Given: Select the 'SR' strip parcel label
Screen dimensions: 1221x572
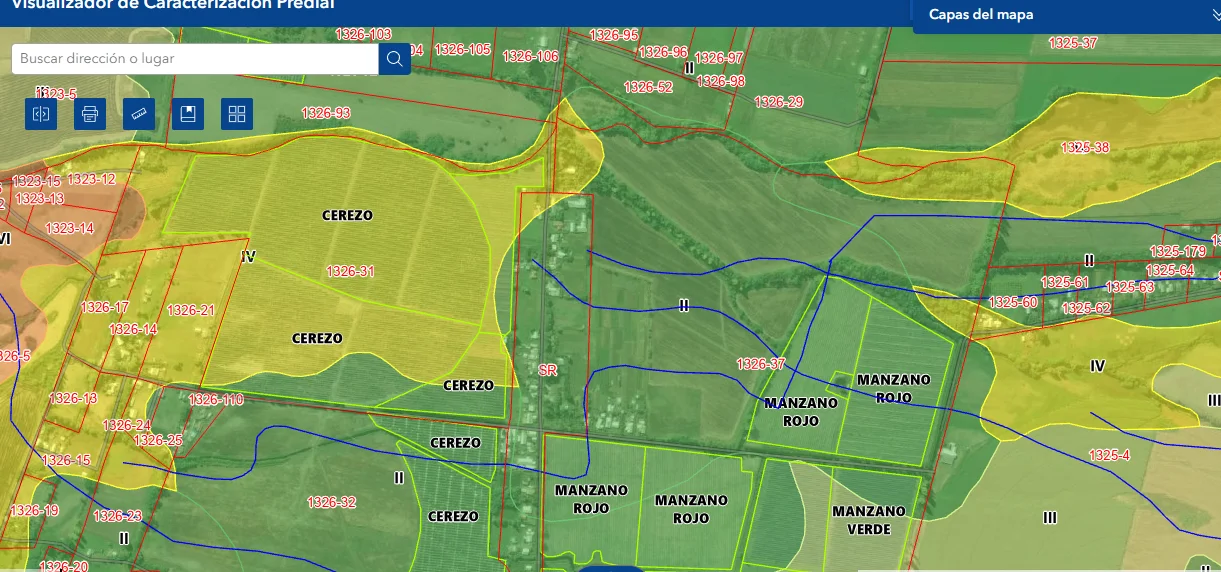Looking at the screenshot, I should click(x=547, y=370).
